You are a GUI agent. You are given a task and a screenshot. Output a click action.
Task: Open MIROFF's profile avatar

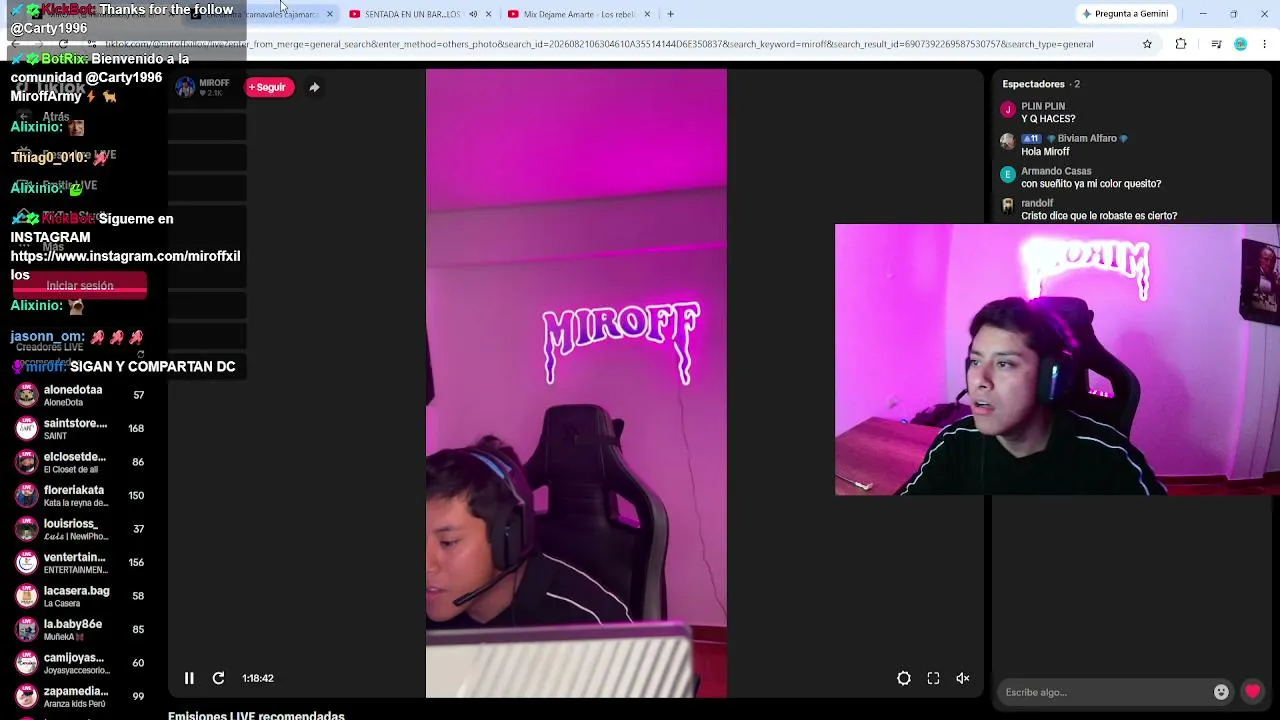pos(185,87)
